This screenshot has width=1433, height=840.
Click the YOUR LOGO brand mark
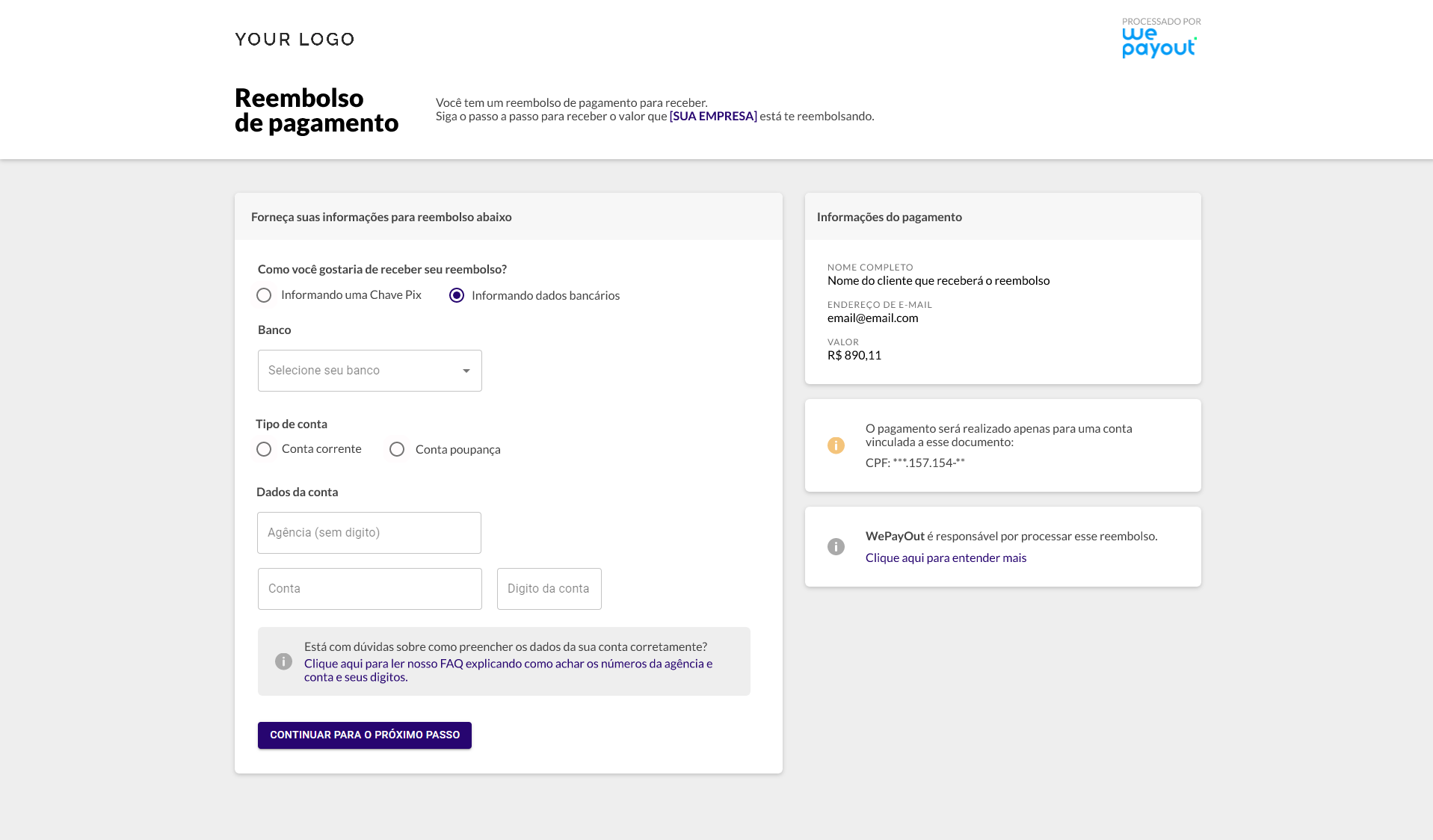click(x=295, y=40)
